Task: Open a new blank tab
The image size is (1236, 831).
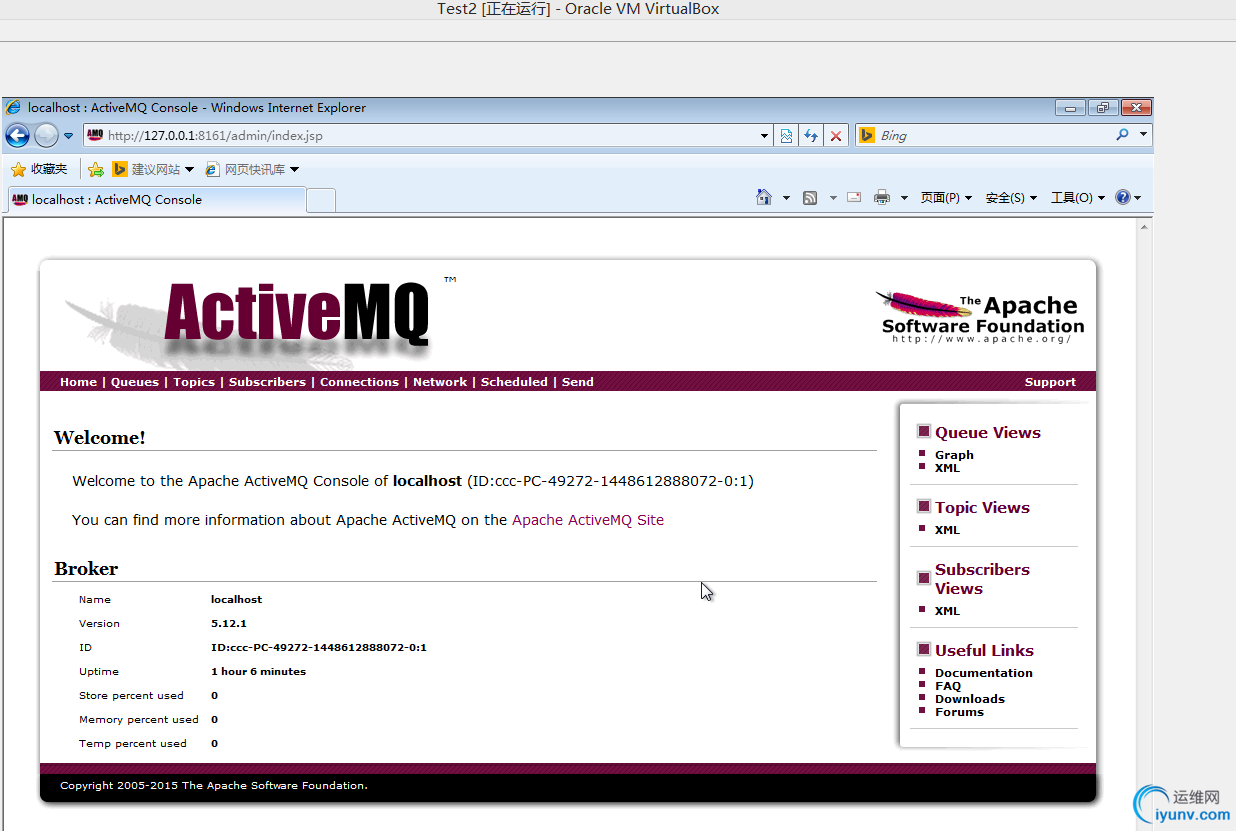Action: 320,200
